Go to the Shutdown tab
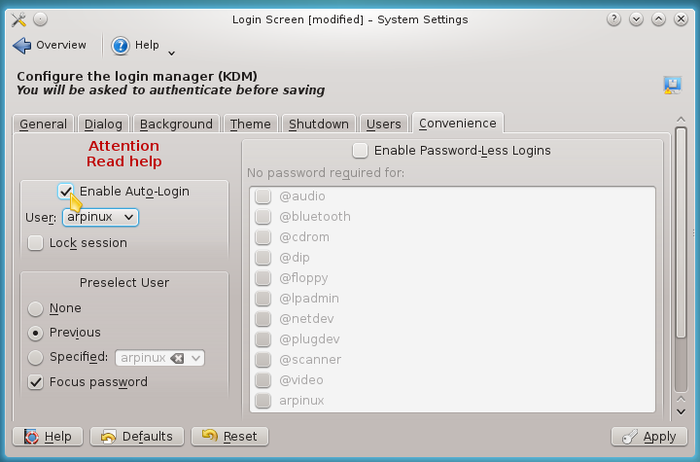Image resolution: width=700 pixels, height=462 pixels. point(319,124)
